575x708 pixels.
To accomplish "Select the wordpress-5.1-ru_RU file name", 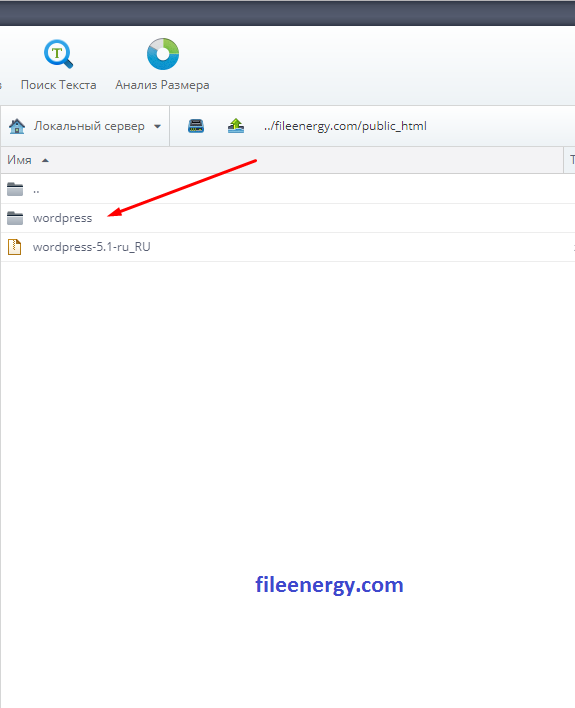I will [x=92, y=247].
